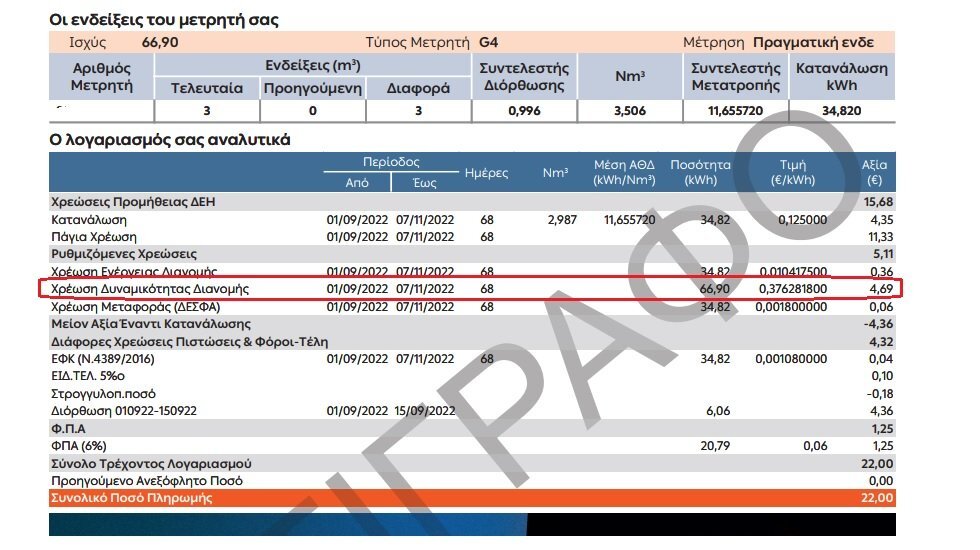Click the "Κατανάλωση" row label
Image resolution: width=980 pixels, height=550 pixels.
[89, 220]
